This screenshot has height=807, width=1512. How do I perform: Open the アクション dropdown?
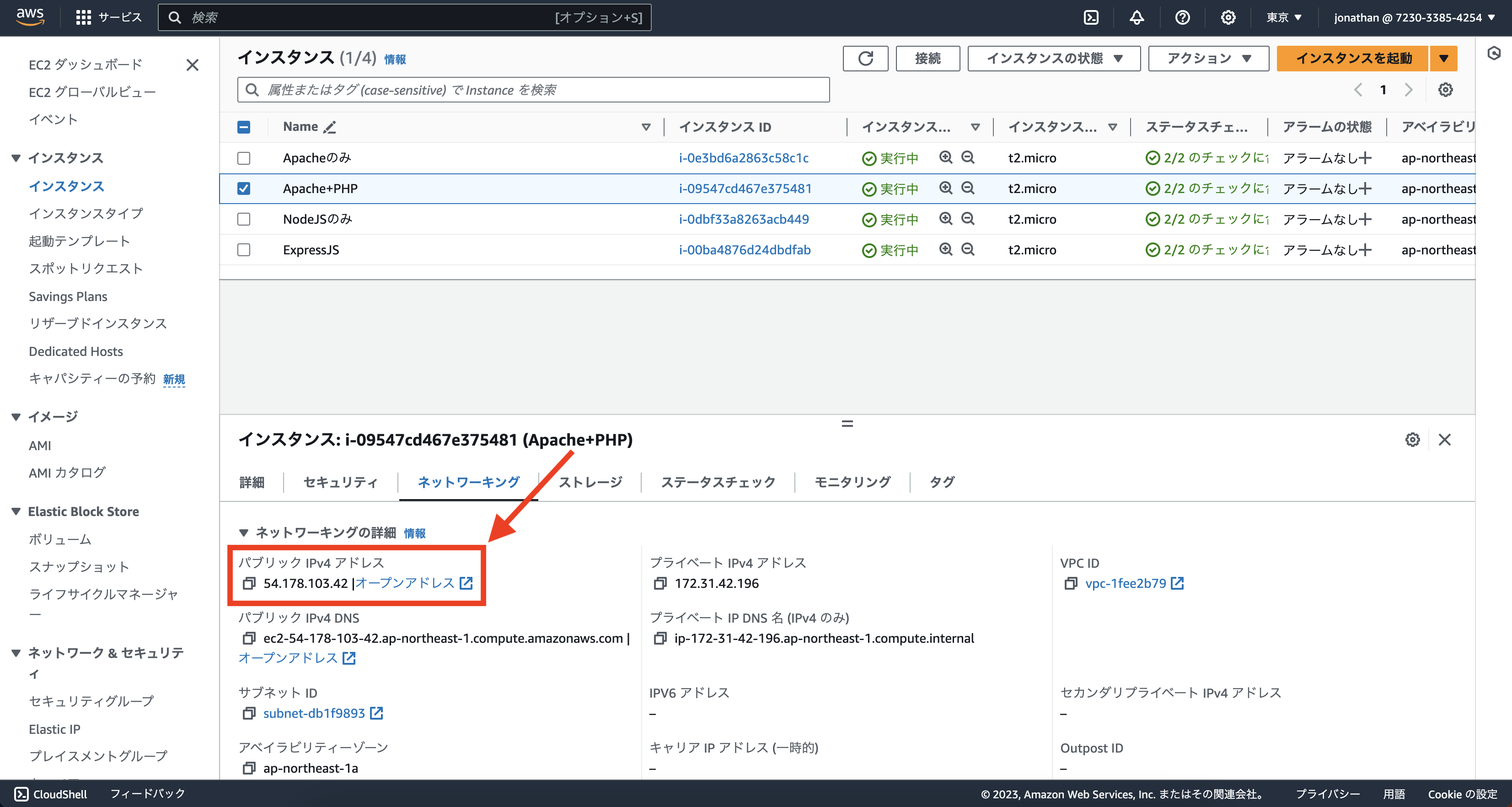coord(1207,58)
